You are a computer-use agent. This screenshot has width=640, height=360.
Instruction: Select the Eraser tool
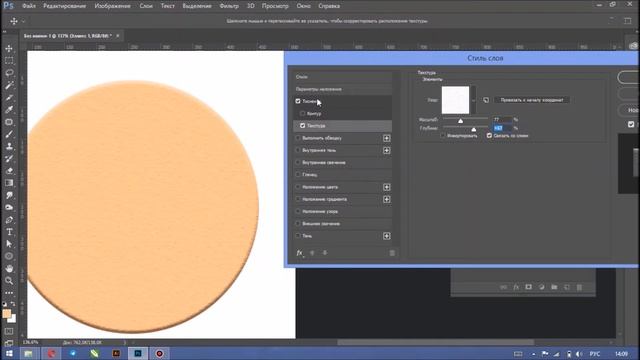coord(9,171)
